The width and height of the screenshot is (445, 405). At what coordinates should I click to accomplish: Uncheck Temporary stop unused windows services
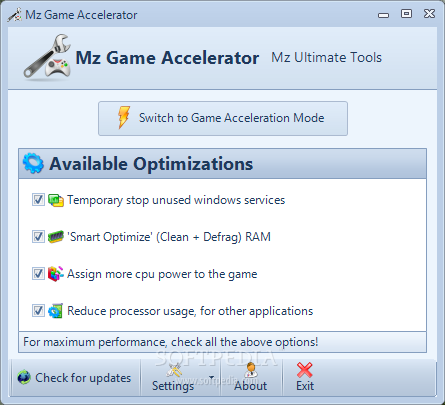tap(38, 200)
